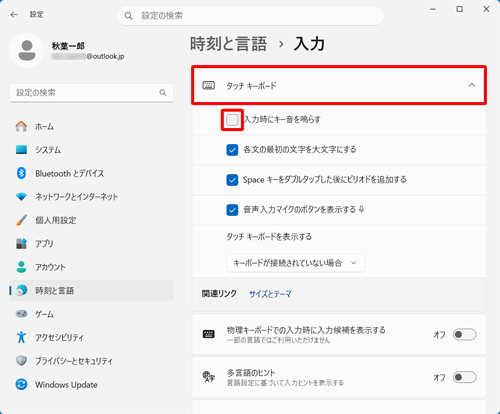Click the ホーム house icon
The image size is (500, 414).
(21, 126)
